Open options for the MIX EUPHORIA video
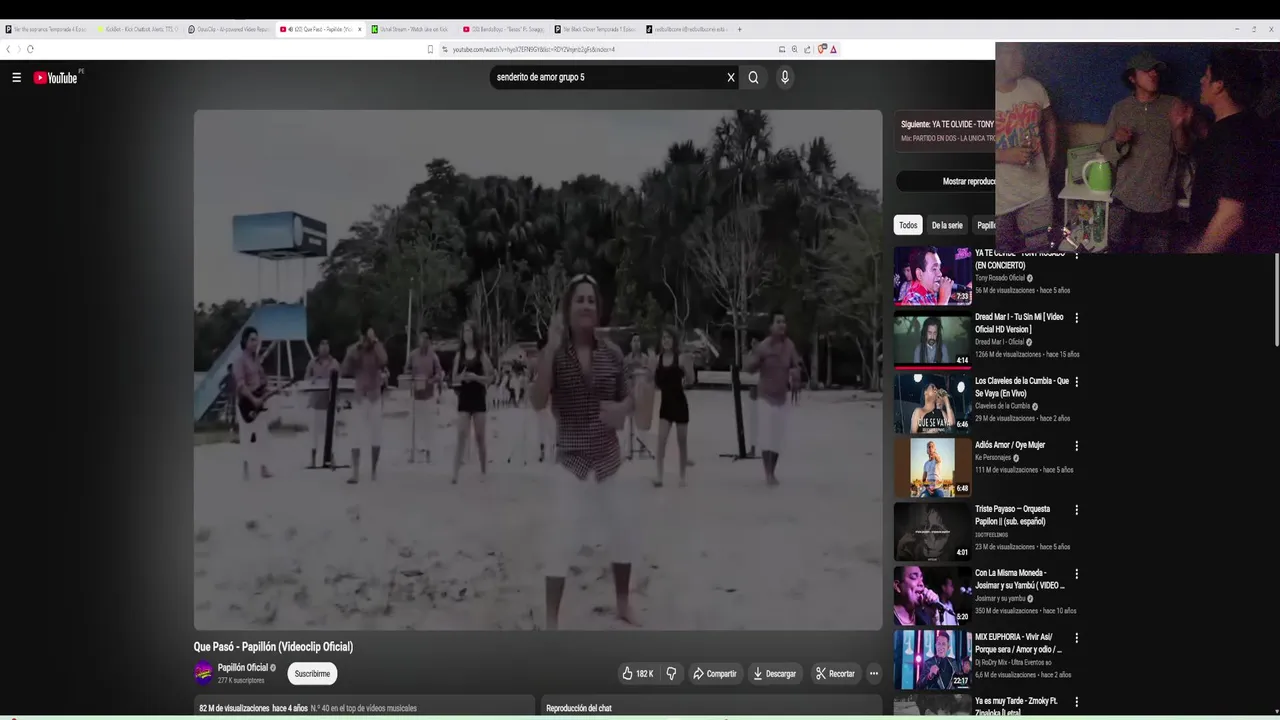The height and width of the screenshot is (720, 1280). [1076, 638]
